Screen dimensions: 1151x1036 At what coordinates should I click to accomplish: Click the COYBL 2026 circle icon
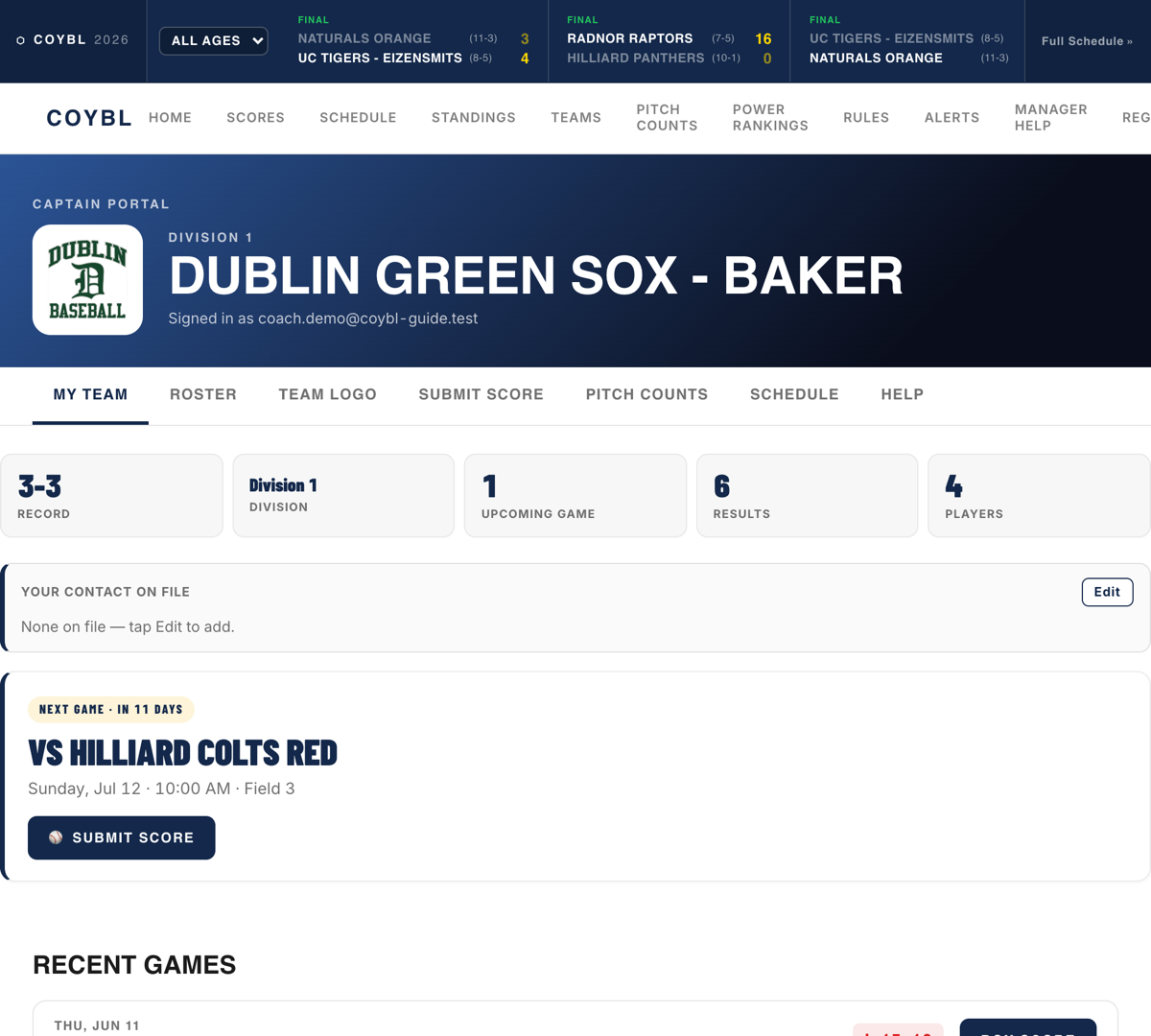coord(20,40)
